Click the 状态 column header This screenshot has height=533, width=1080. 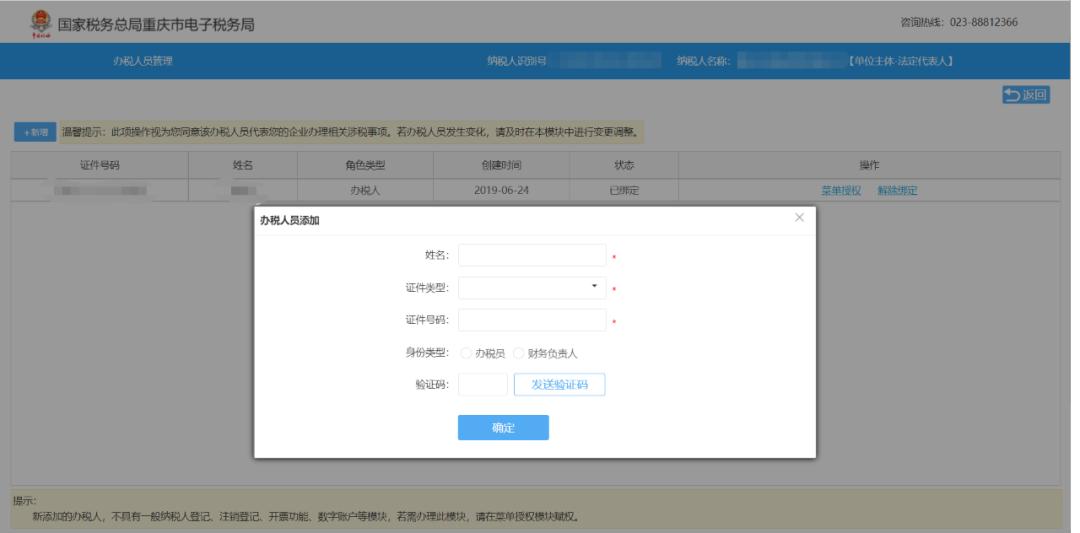[623, 164]
